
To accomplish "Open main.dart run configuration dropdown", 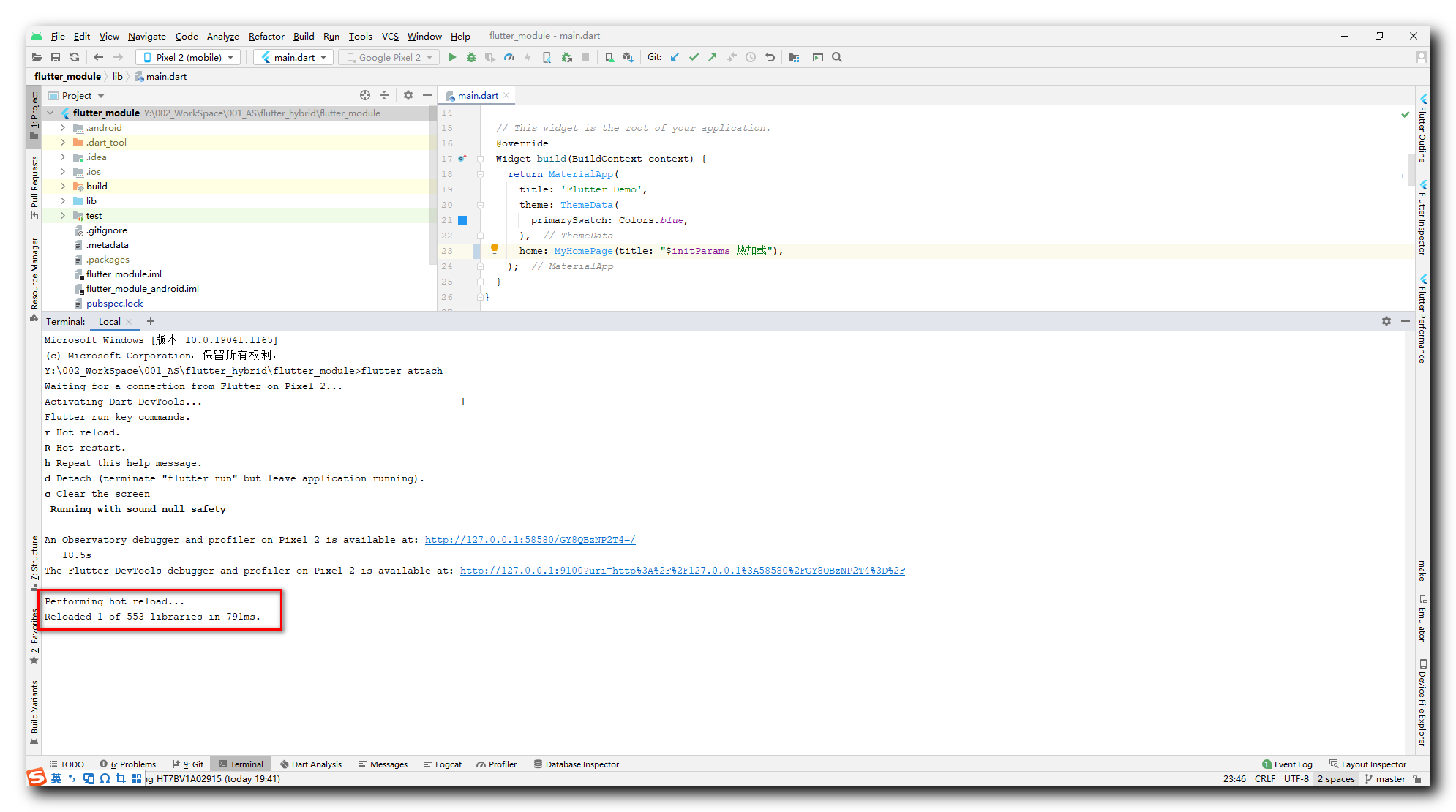I will pos(294,57).
